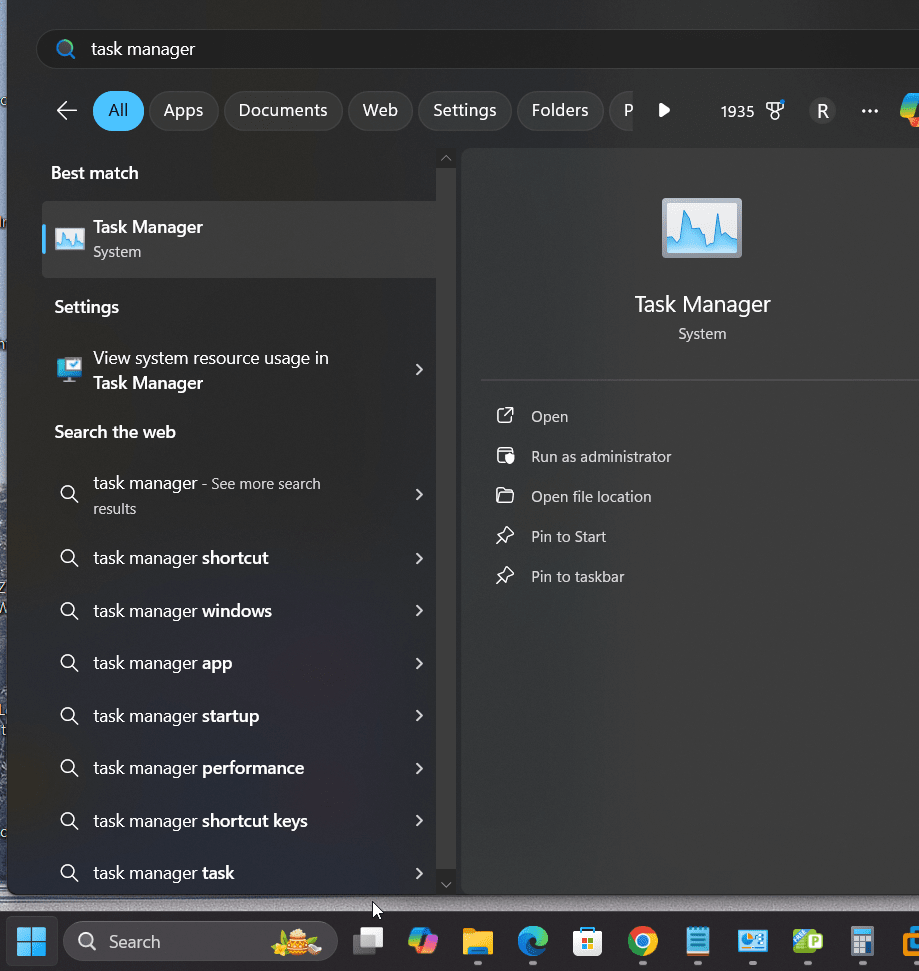Launch Google Chrome from the taskbar
Image resolution: width=919 pixels, height=971 pixels.
642,941
